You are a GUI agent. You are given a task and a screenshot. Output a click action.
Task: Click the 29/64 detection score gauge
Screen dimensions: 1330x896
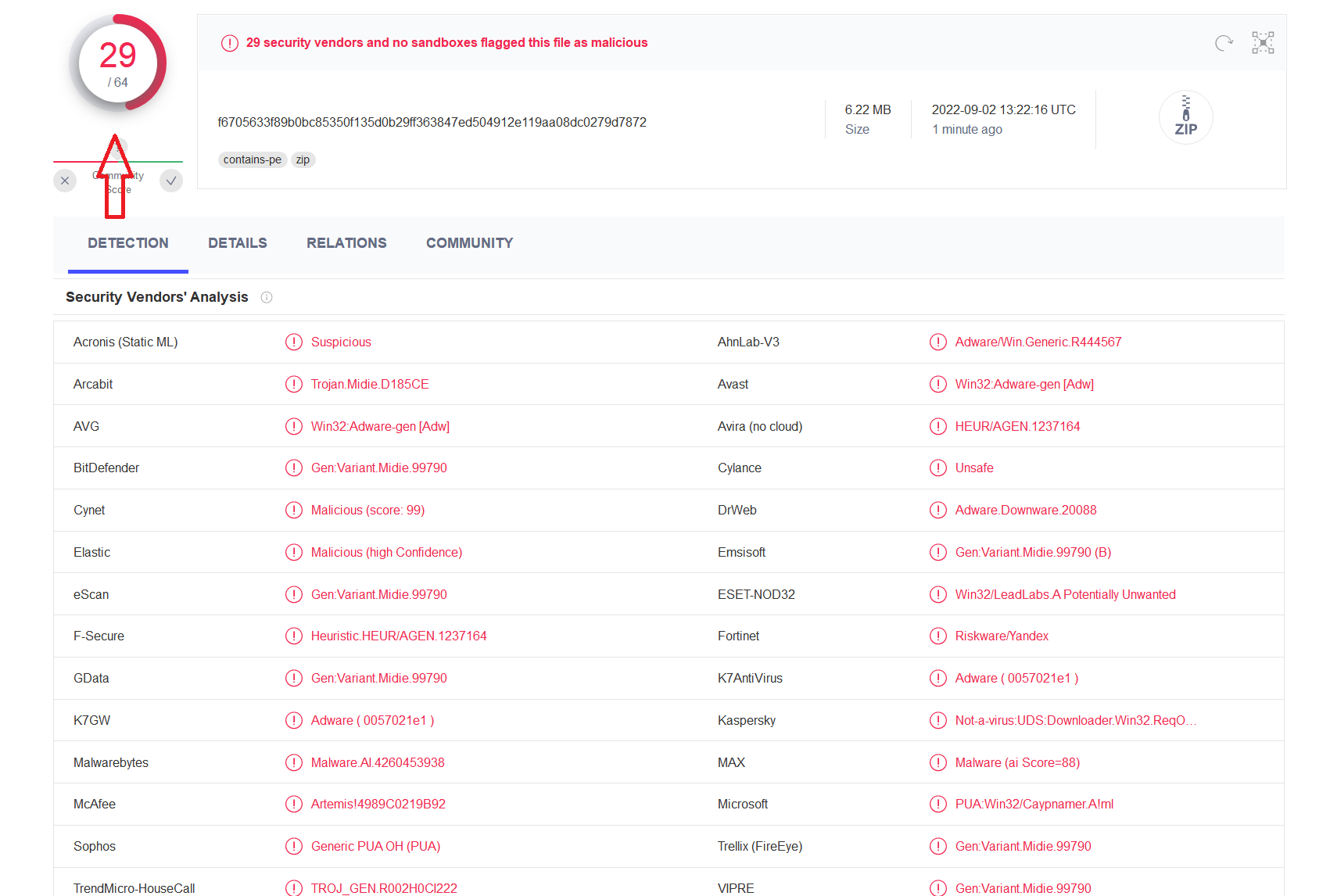pyautogui.click(x=118, y=63)
